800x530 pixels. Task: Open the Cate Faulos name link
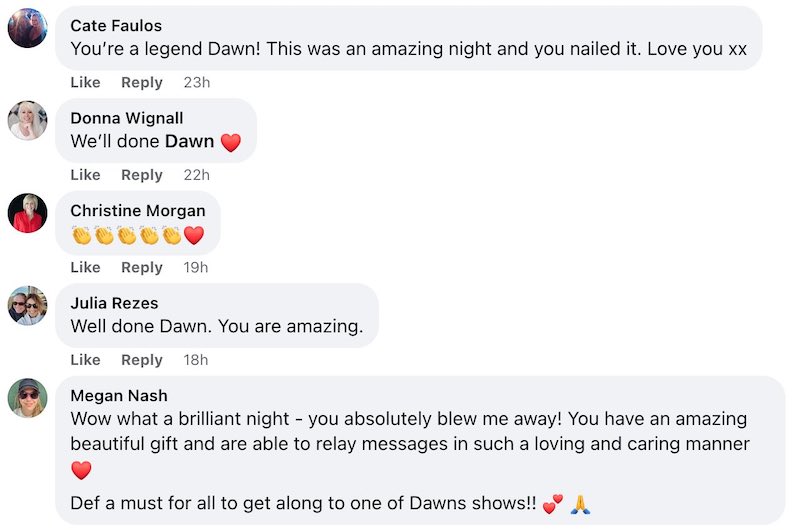coord(116,25)
